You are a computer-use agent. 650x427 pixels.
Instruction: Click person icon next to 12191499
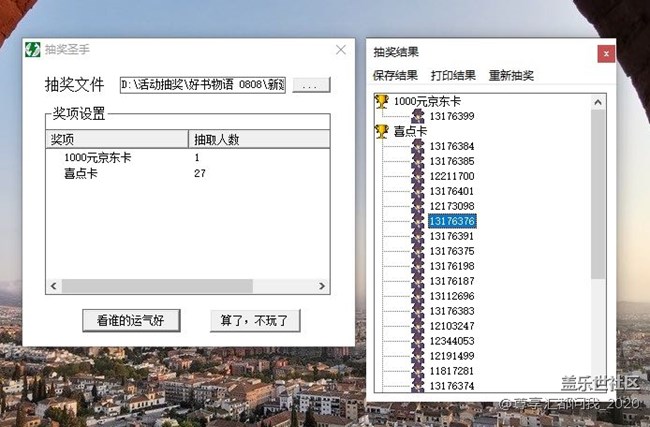click(x=418, y=356)
